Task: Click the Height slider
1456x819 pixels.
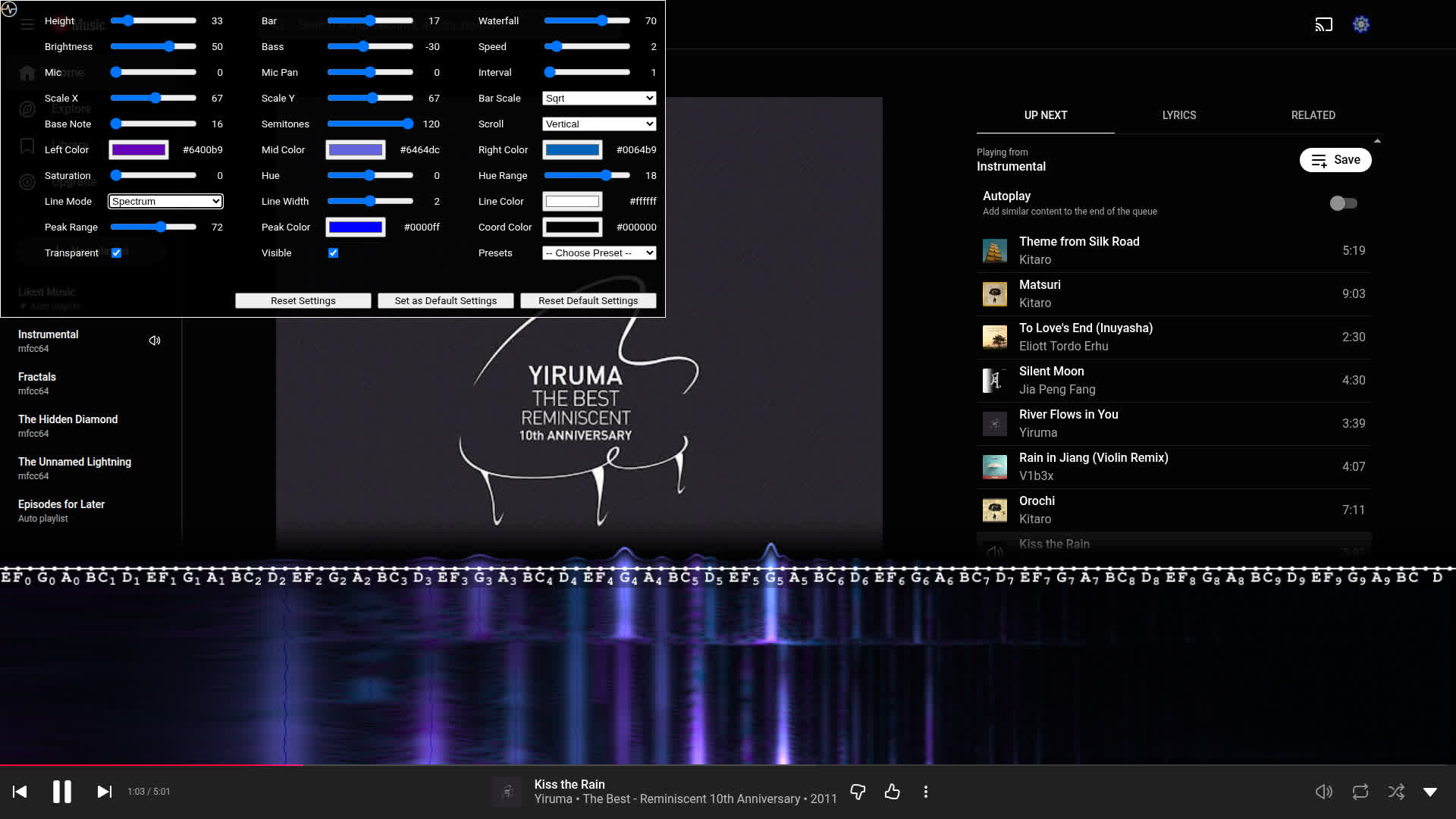Action: tap(153, 21)
